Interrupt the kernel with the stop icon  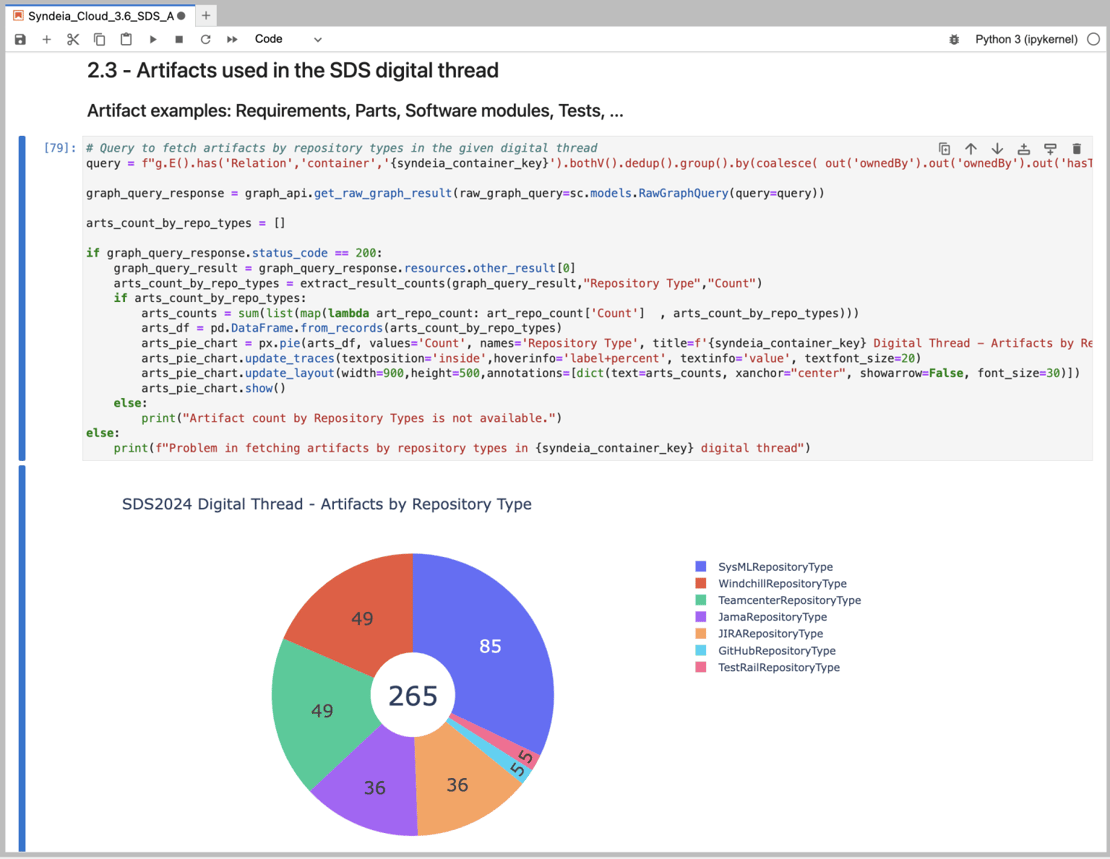[x=179, y=40]
